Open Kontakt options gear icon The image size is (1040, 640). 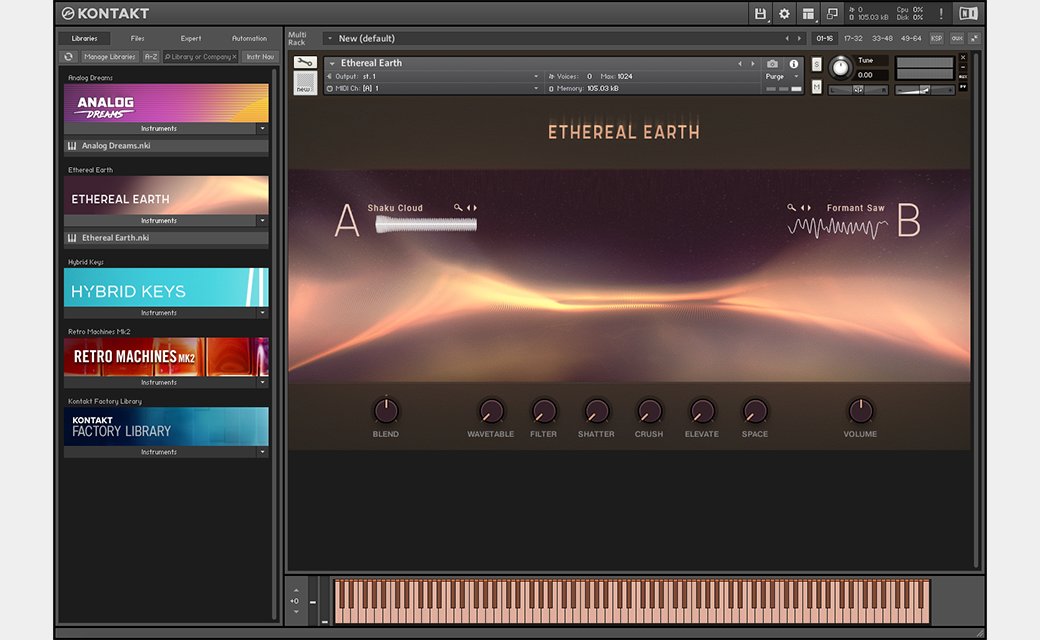click(x=784, y=13)
